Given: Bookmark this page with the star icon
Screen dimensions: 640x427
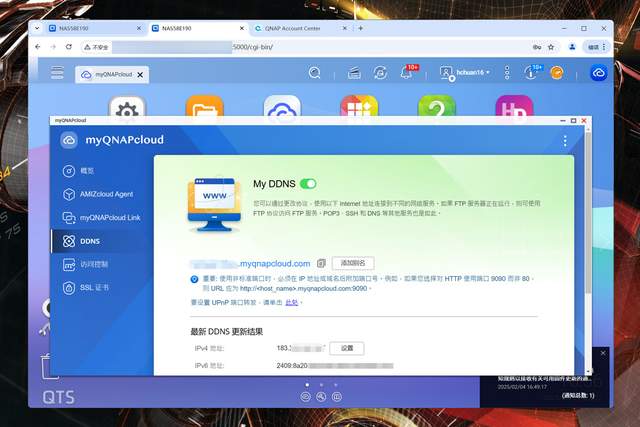Looking at the screenshot, I should 551,47.
